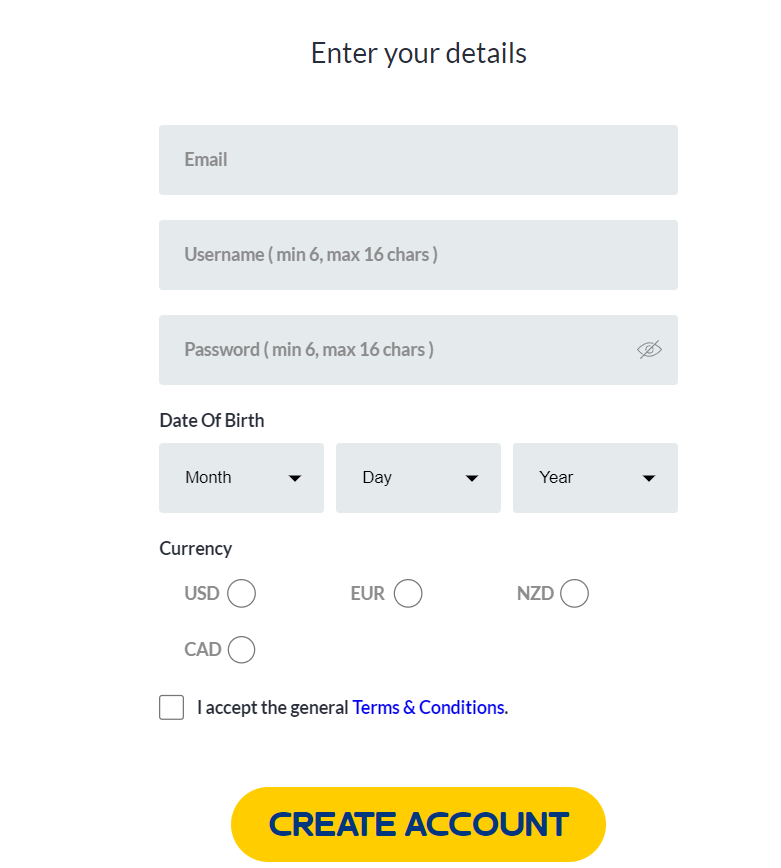Open the Day dropdown
This screenshot has width=781, height=868.
point(417,477)
